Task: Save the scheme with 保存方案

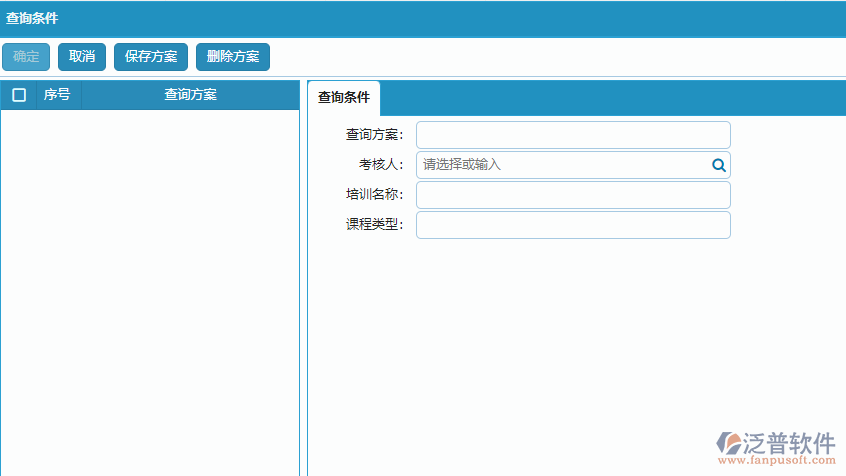Action: [x=150, y=57]
